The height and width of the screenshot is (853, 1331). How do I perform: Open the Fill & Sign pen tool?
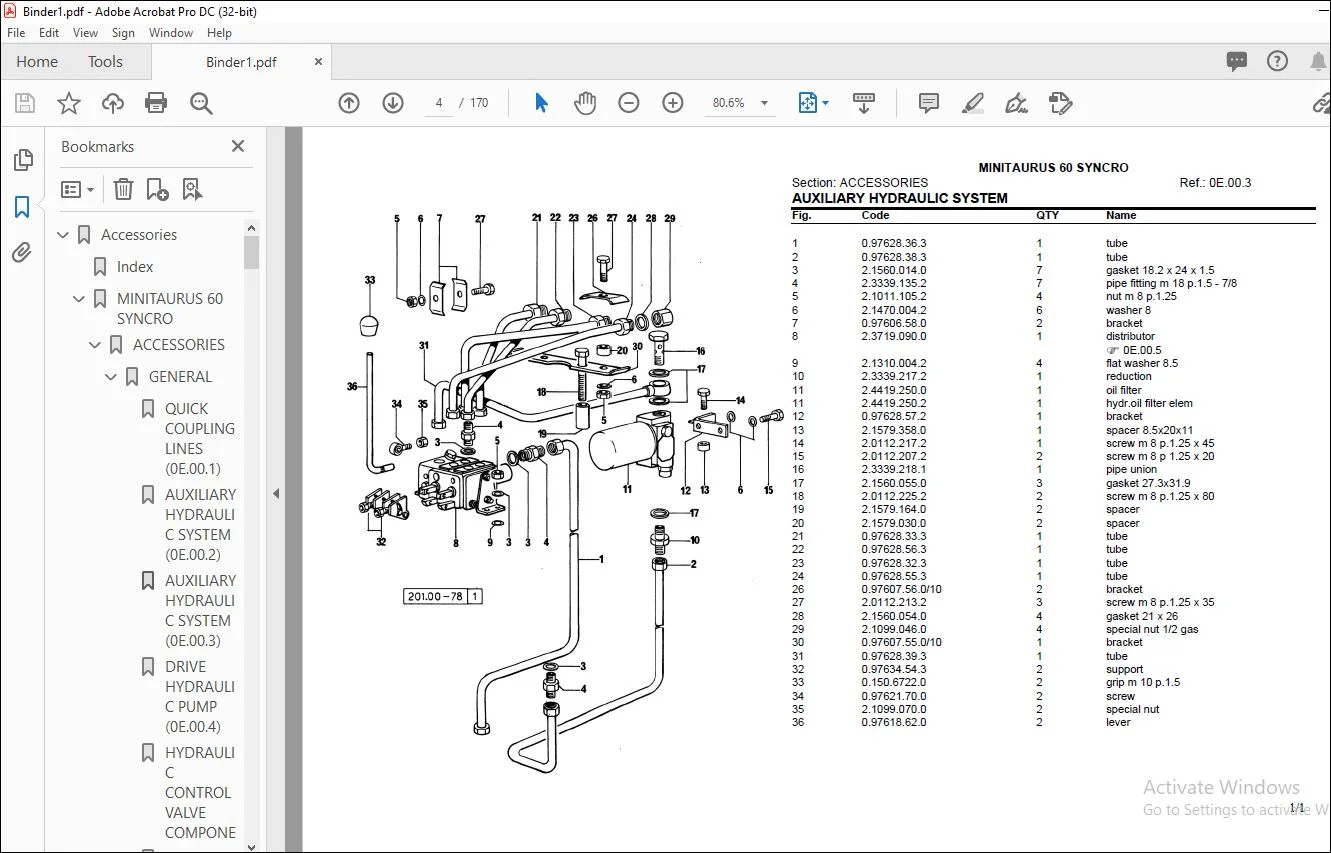[x=1017, y=103]
